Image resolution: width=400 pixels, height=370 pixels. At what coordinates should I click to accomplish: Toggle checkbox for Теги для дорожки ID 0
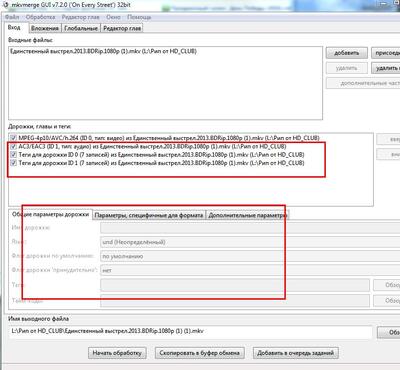13,155
